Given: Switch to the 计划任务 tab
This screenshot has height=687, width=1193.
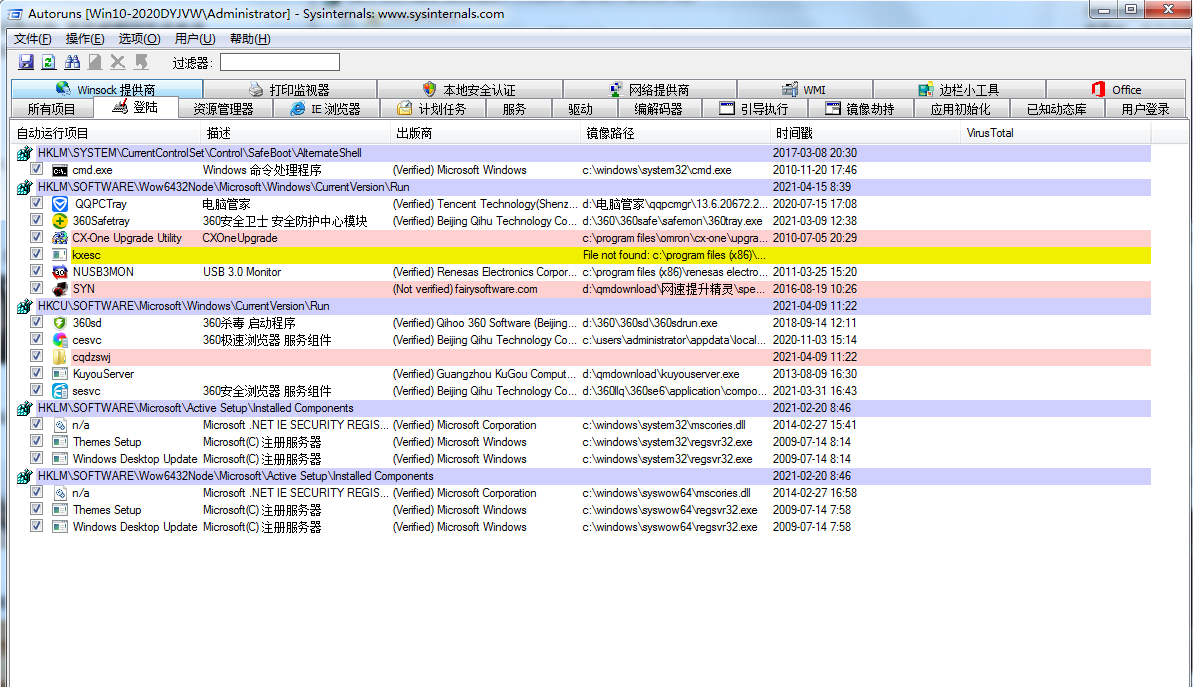Looking at the screenshot, I should pos(434,110).
